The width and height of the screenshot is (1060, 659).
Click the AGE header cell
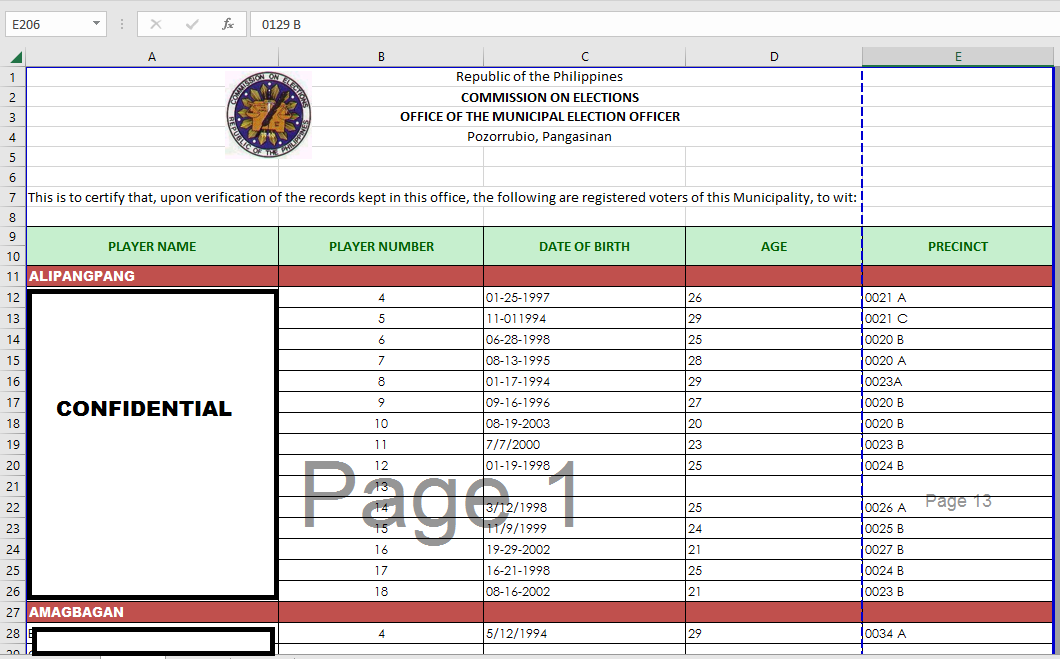[x=774, y=247]
